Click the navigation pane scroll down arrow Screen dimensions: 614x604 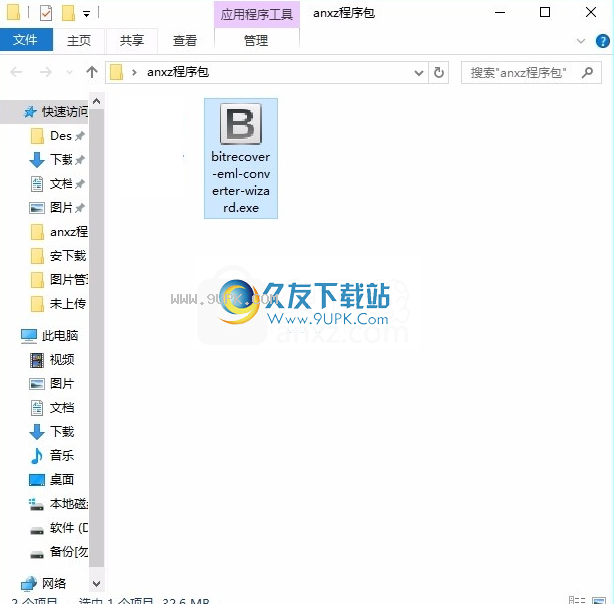tap(97, 584)
